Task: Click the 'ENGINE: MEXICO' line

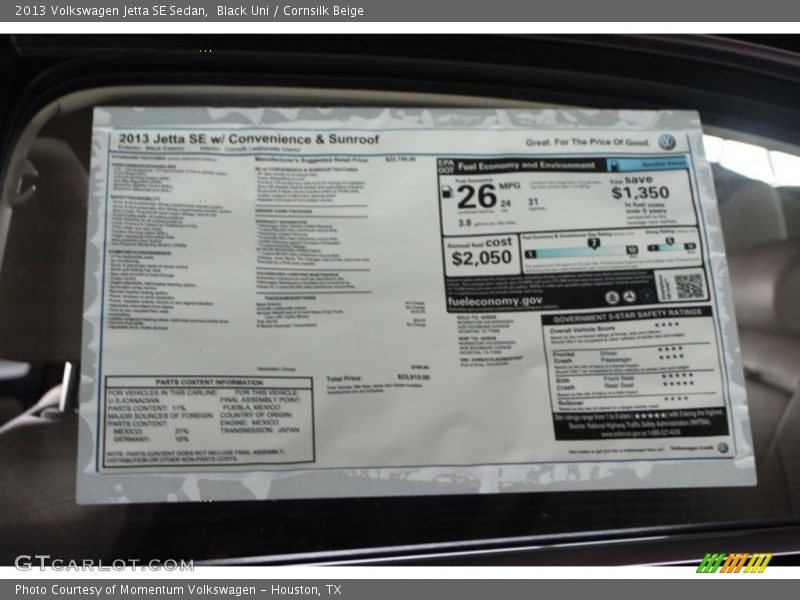Action: 249,422
